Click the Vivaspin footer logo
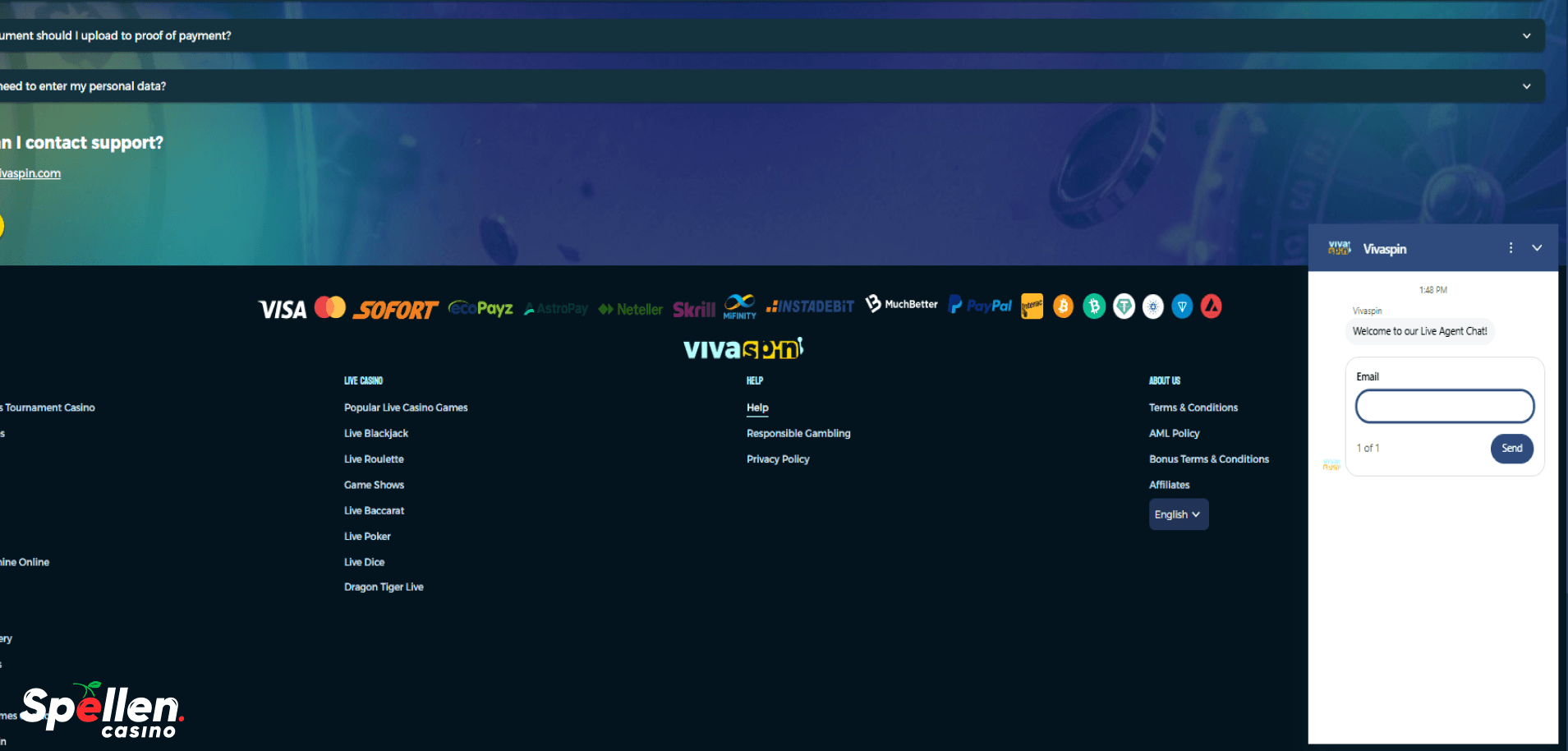1568x751 pixels. [x=743, y=348]
